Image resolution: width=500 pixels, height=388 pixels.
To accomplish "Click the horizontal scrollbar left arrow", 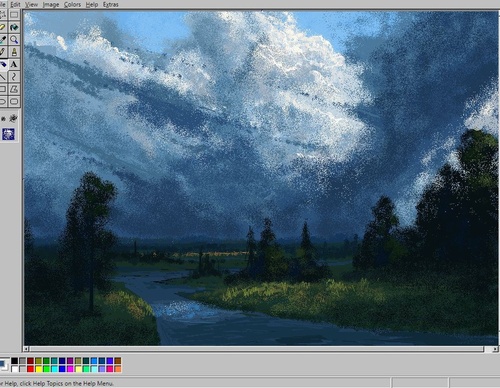I will coord(26,349).
